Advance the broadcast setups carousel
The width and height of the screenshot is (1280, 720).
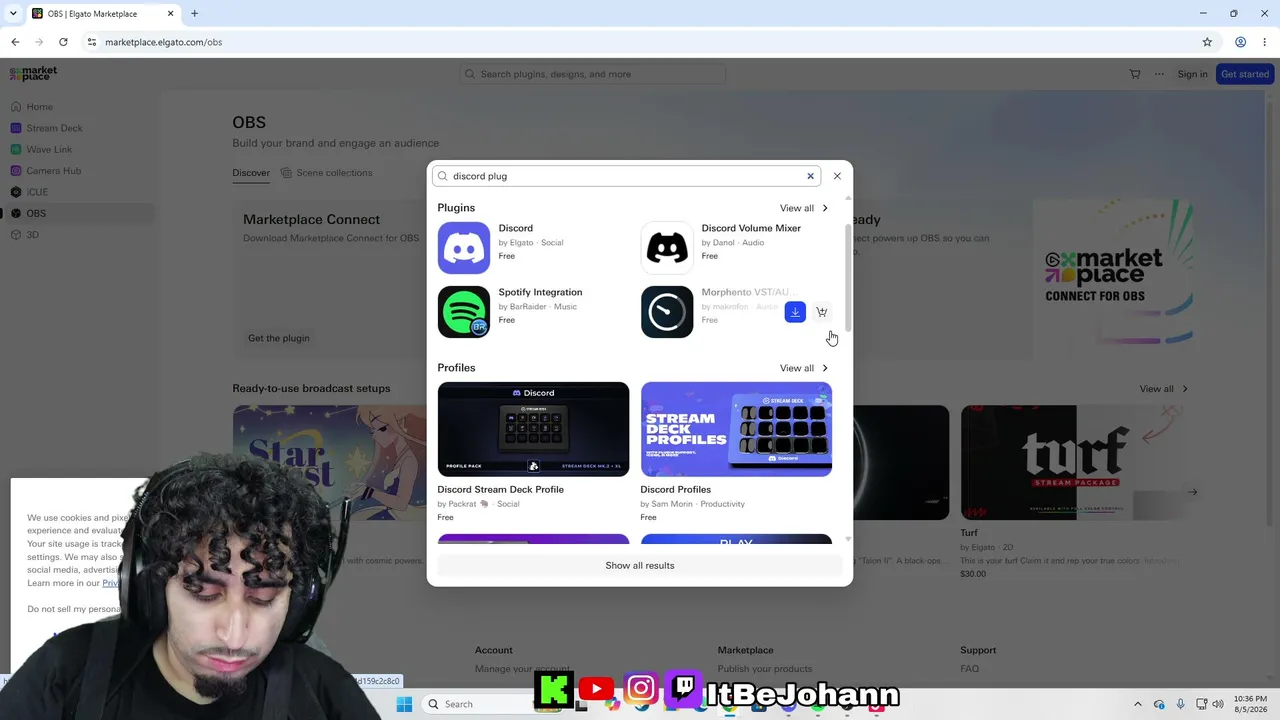point(1192,492)
